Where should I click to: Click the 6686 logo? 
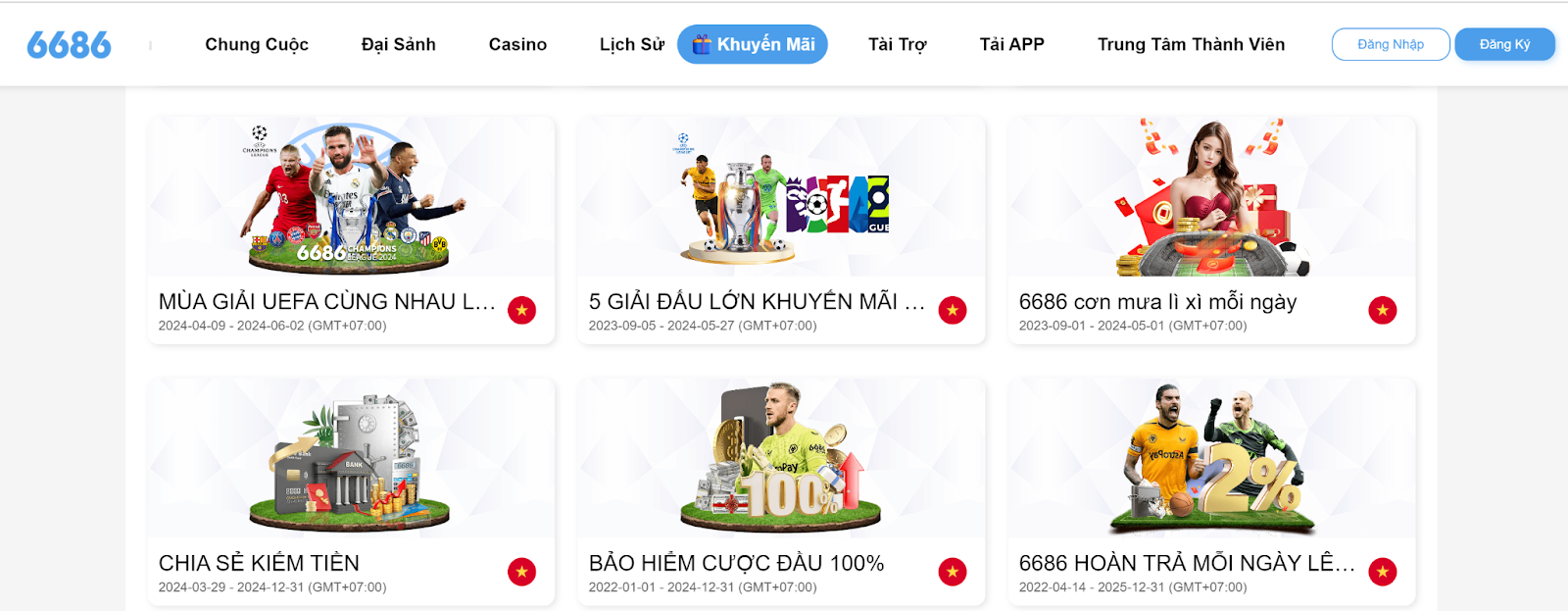pyautogui.click(x=69, y=44)
